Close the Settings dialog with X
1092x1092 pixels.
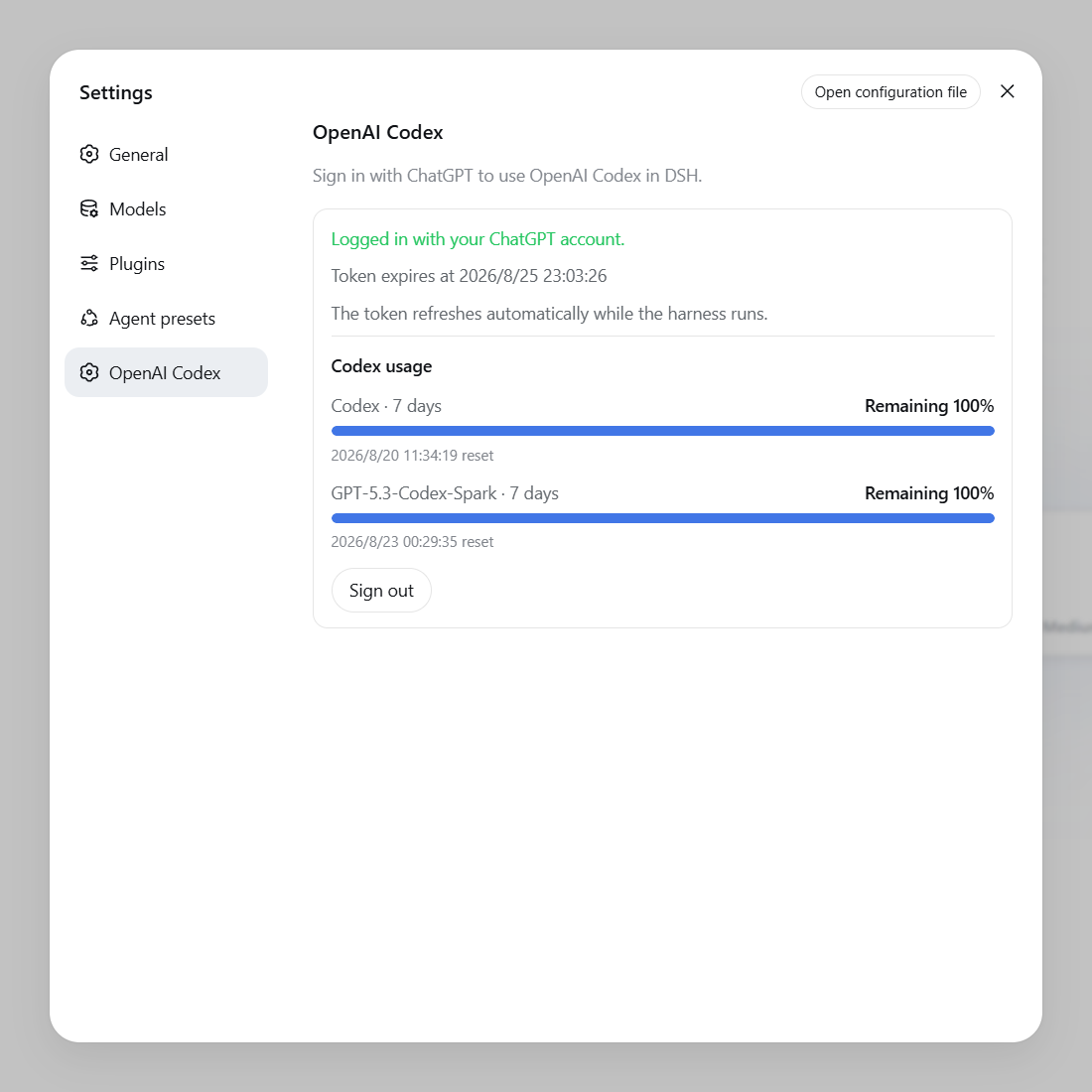click(x=1007, y=91)
